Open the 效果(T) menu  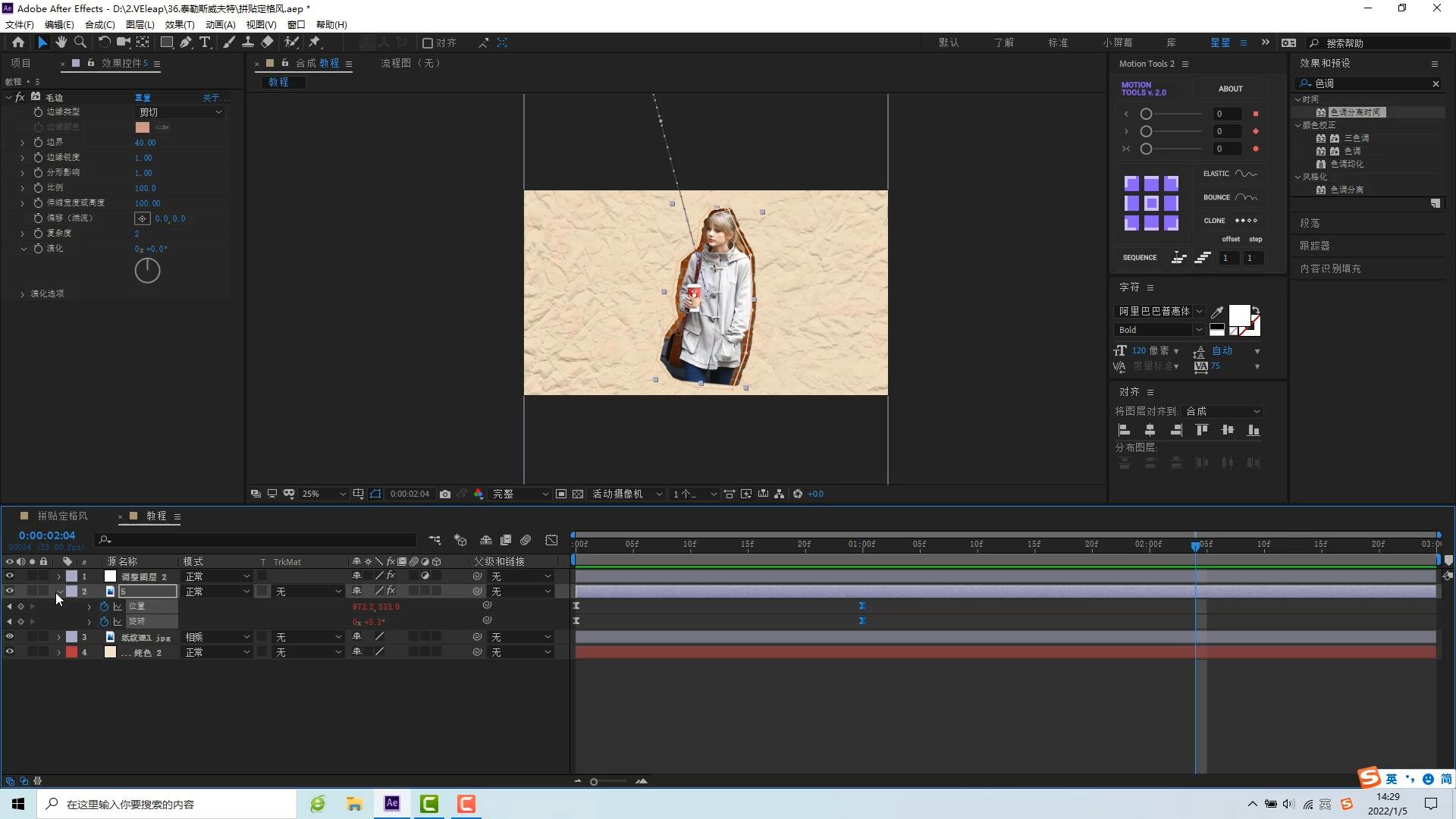180,24
